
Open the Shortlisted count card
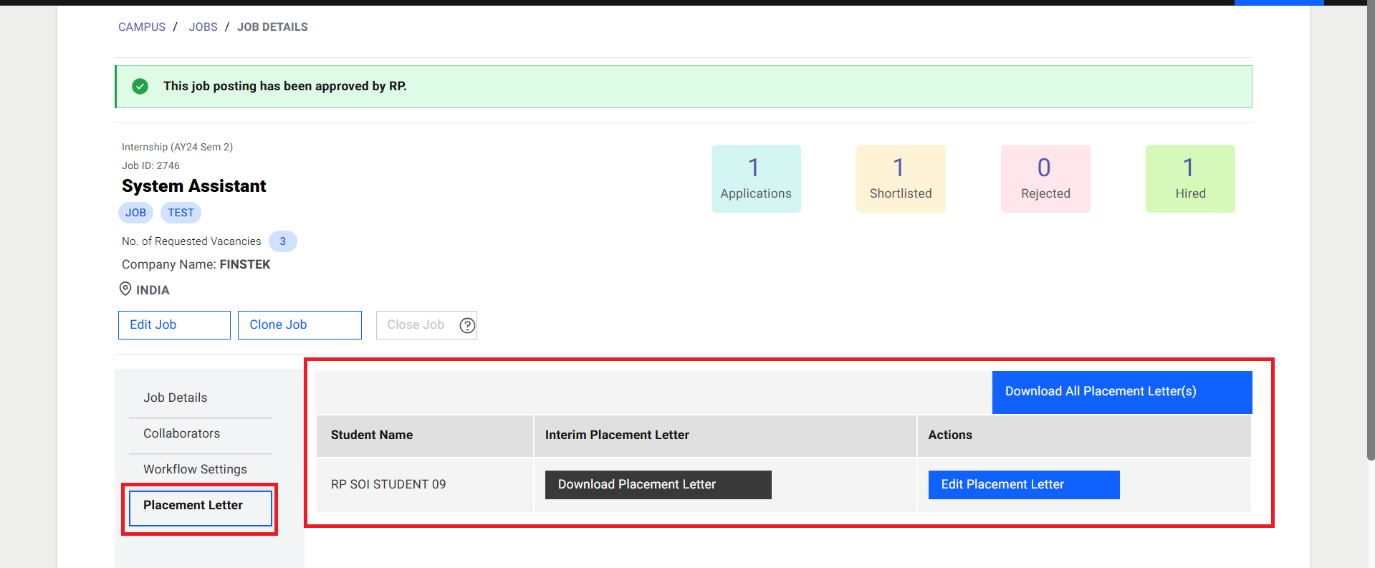click(x=900, y=179)
